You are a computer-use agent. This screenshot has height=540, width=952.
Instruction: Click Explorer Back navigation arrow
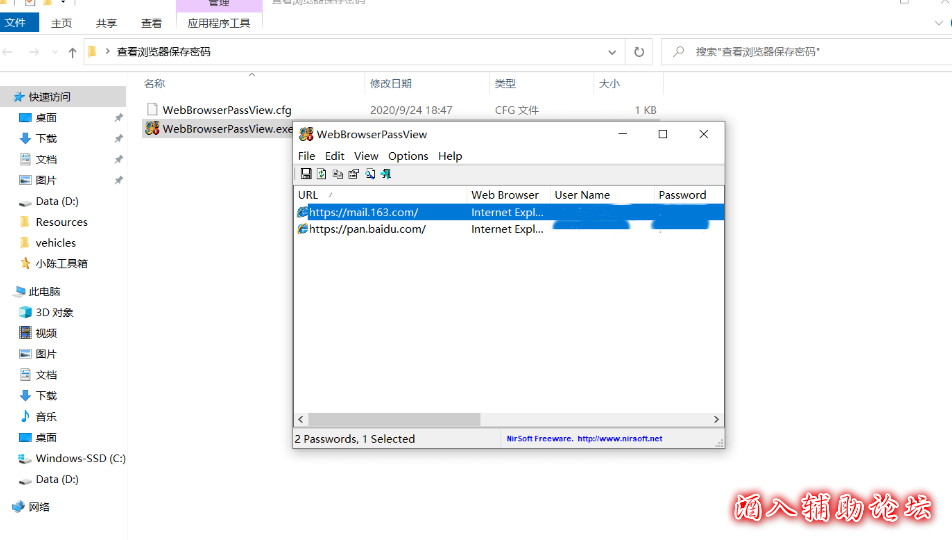coord(8,52)
